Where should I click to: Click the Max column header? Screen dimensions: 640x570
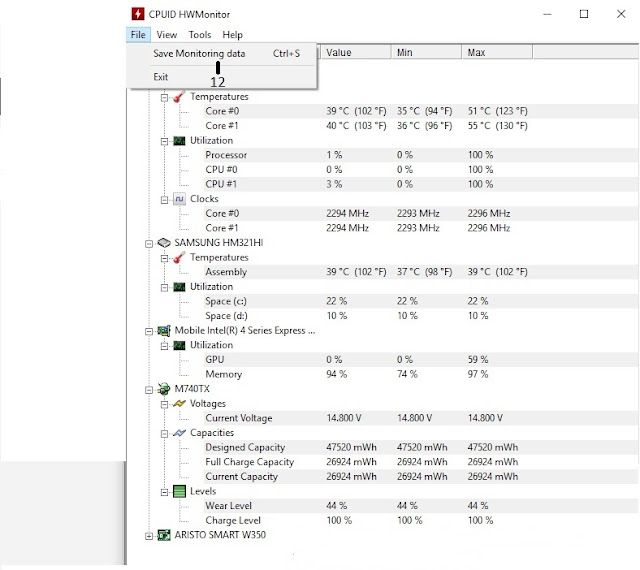(x=497, y=52)
